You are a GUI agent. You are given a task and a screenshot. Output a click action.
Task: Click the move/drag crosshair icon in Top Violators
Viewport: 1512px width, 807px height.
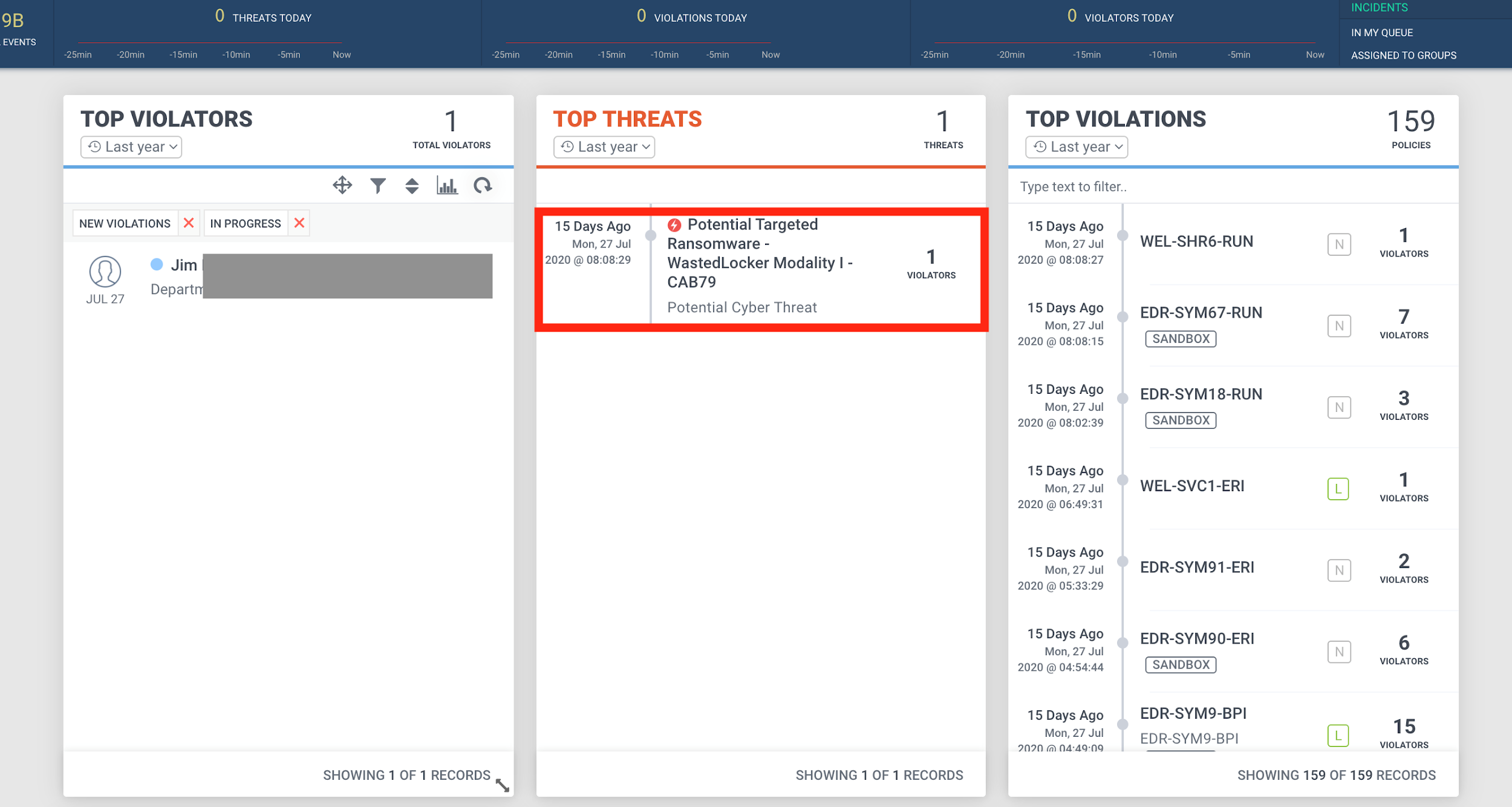(x=342, y=185)
